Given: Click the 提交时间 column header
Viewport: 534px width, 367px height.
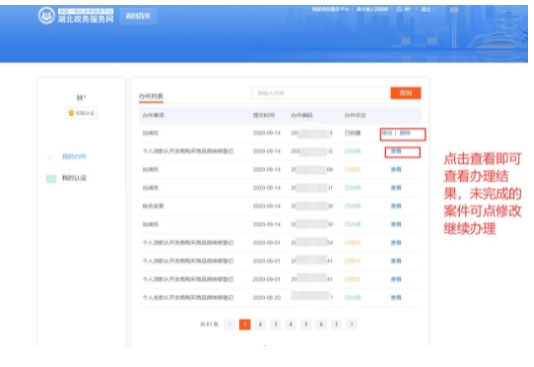Looking at the screenshot, I should pos(264,115).
